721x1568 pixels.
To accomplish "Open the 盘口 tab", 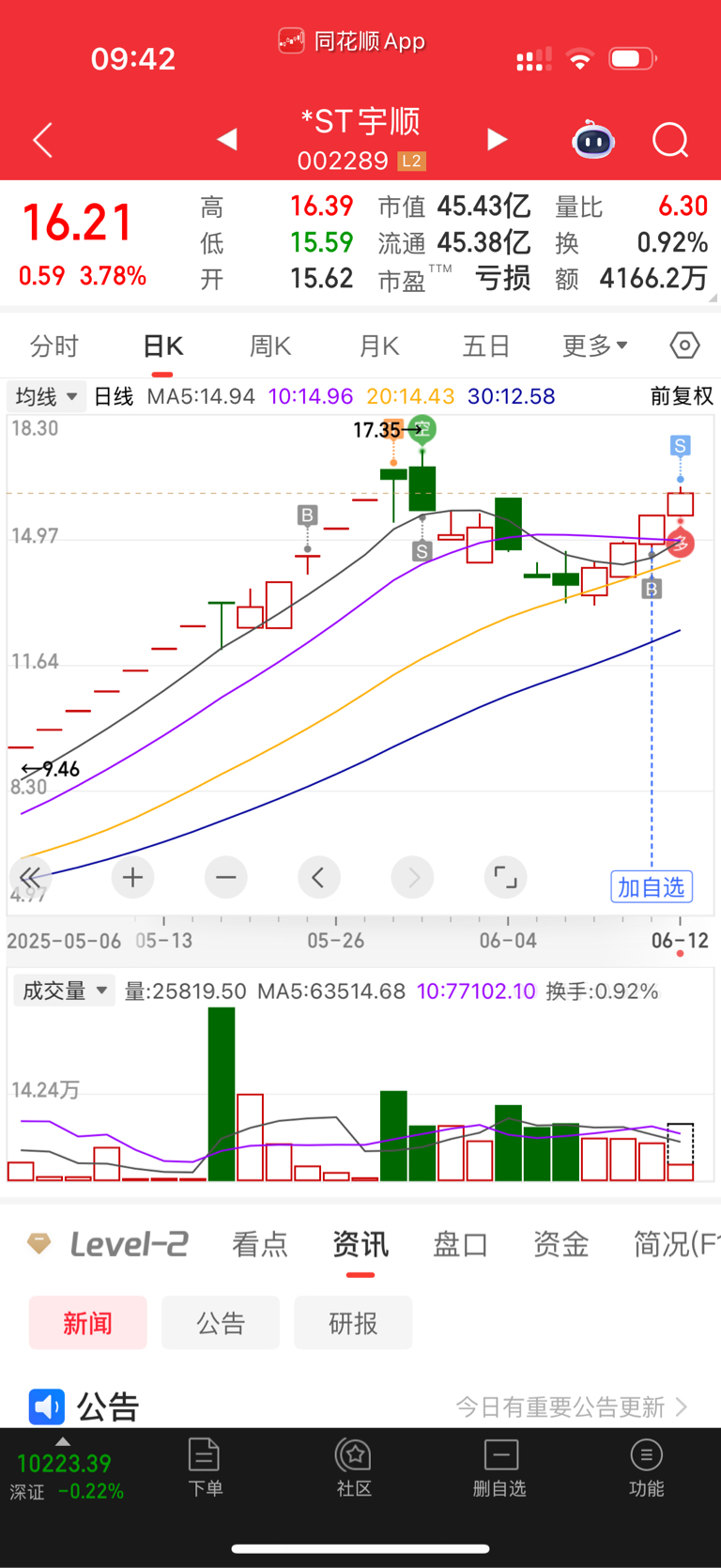I will tap(460, 1244).
